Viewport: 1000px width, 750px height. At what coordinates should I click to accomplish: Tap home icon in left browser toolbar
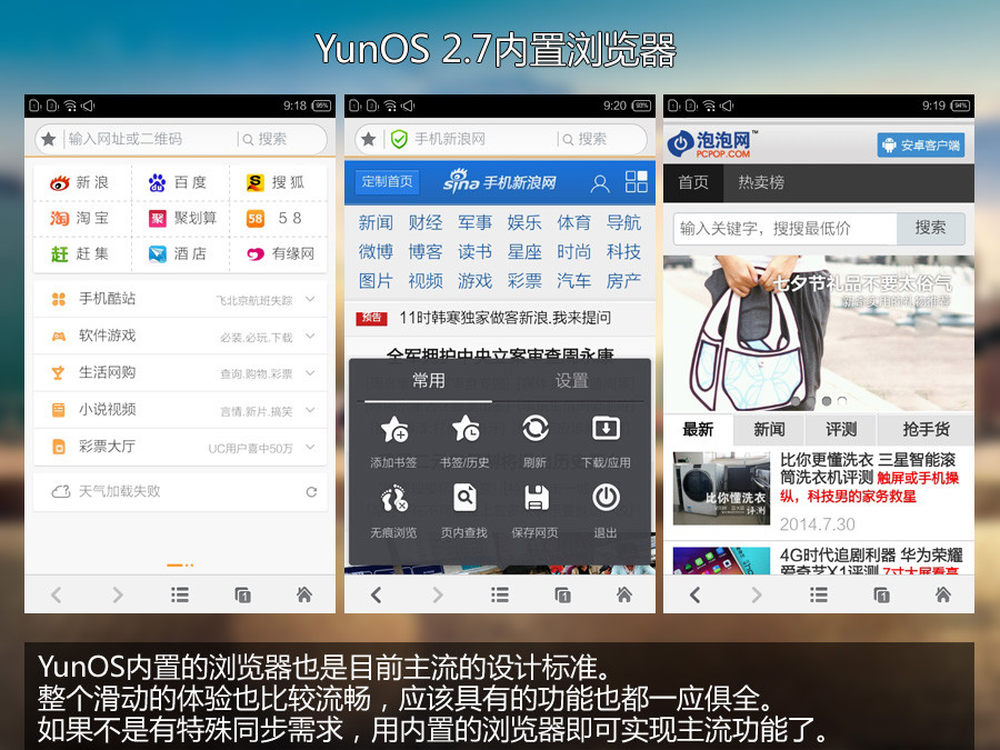pyautogui.click(x=304, y=595)
